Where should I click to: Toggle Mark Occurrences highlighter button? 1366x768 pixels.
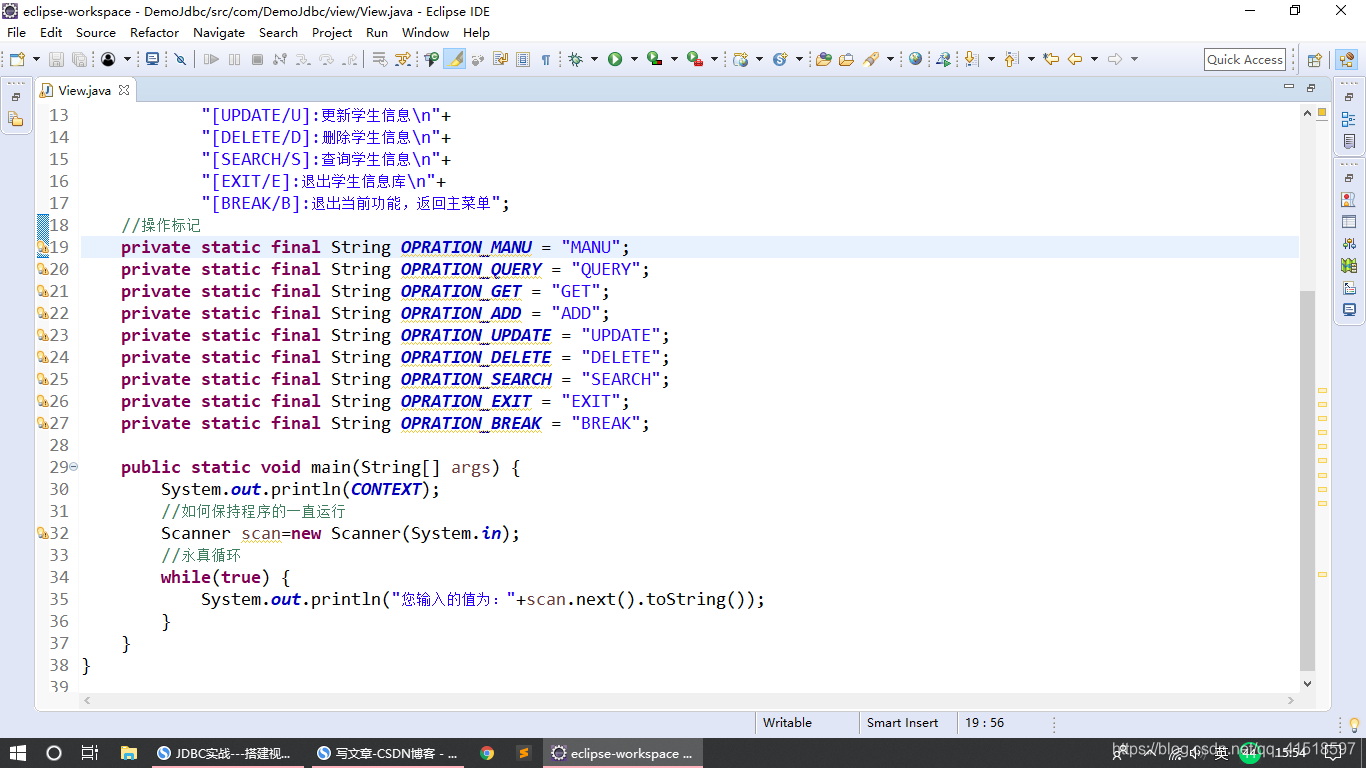pos(455,60)
